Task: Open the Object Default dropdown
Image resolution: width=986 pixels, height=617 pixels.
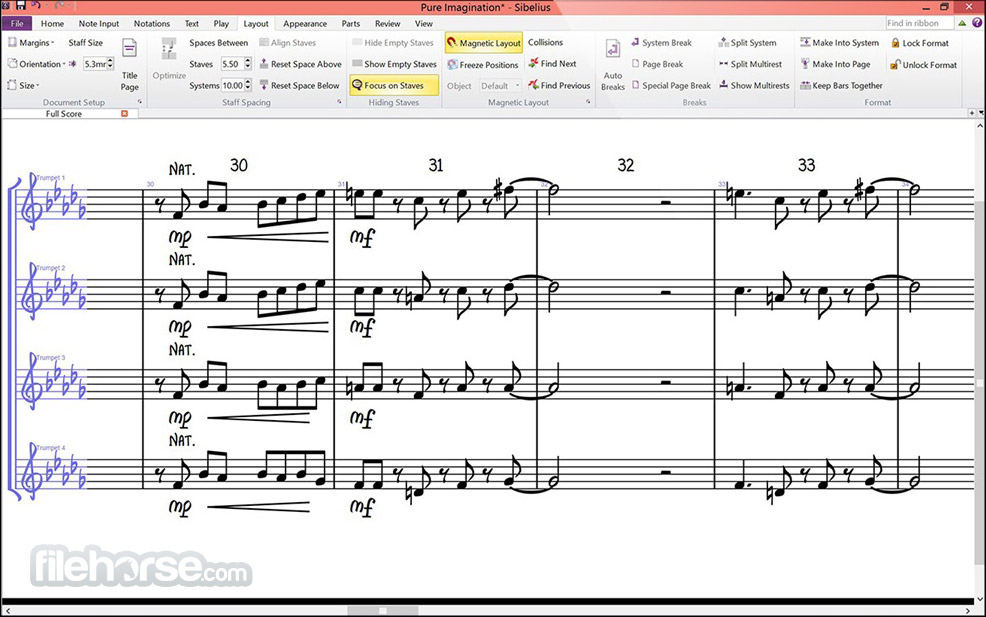Action: pyautogui.click(x=500, y=86)
